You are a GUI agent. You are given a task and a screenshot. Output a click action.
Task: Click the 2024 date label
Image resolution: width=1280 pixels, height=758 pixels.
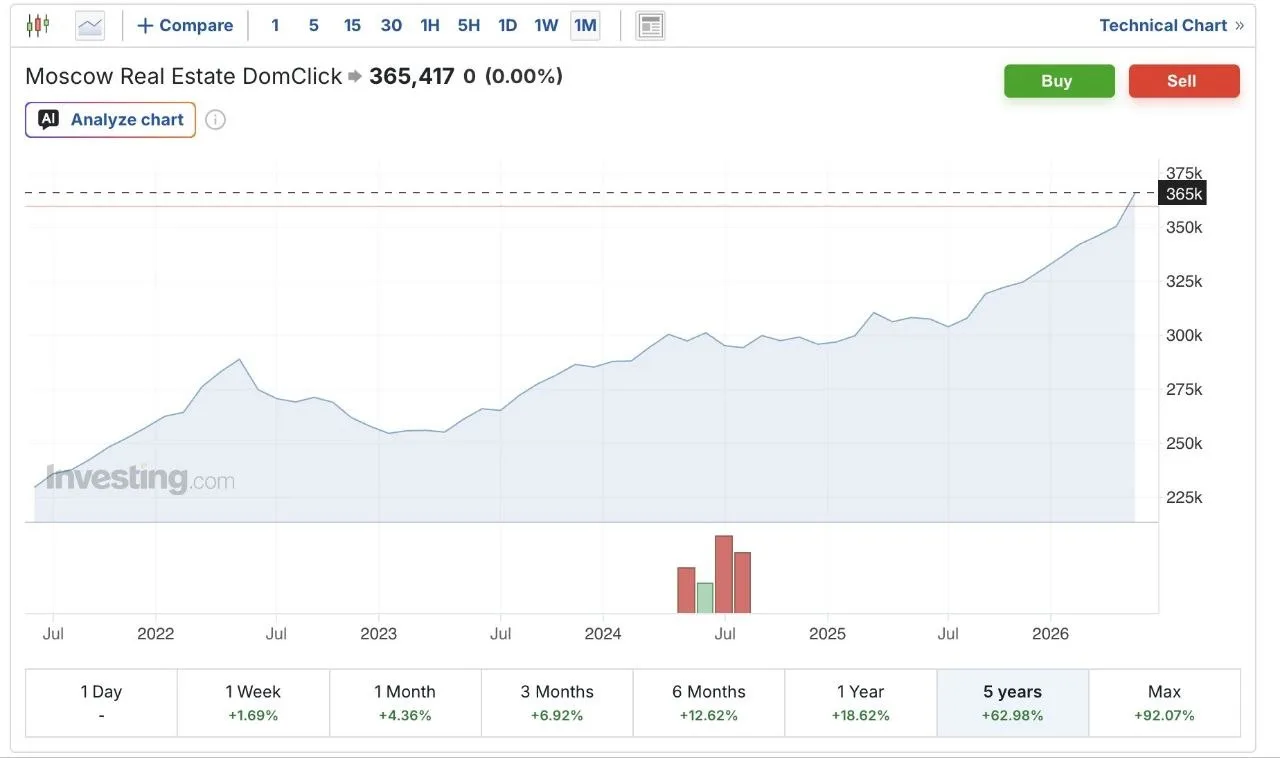coord(603,633)
